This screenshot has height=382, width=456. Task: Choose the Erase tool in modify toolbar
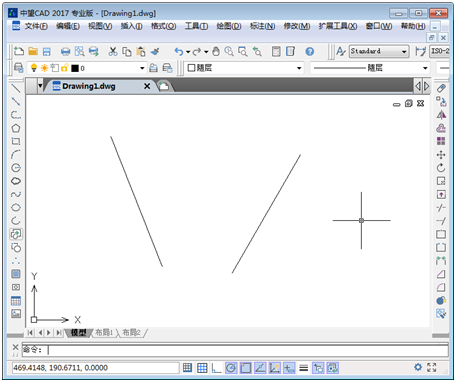click(441, 88)
